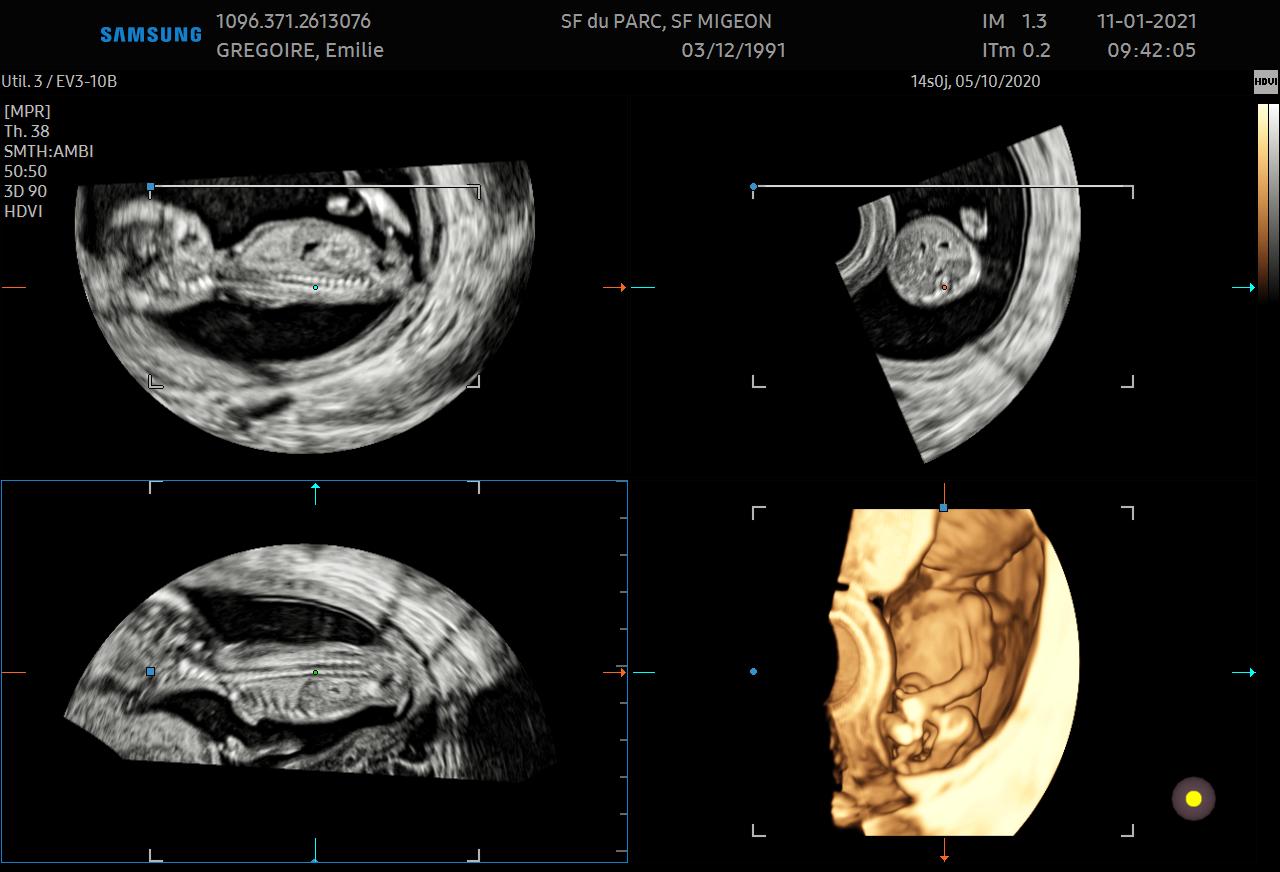Click the yellow light source dot

1193,799
